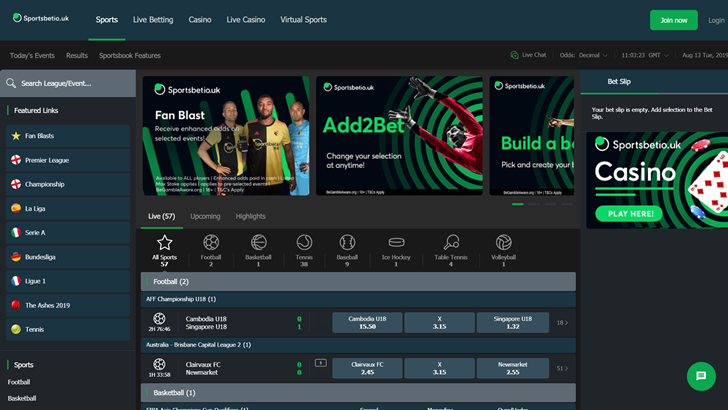
Task: Switch to the Highlights tab
Action: (250, 216)
